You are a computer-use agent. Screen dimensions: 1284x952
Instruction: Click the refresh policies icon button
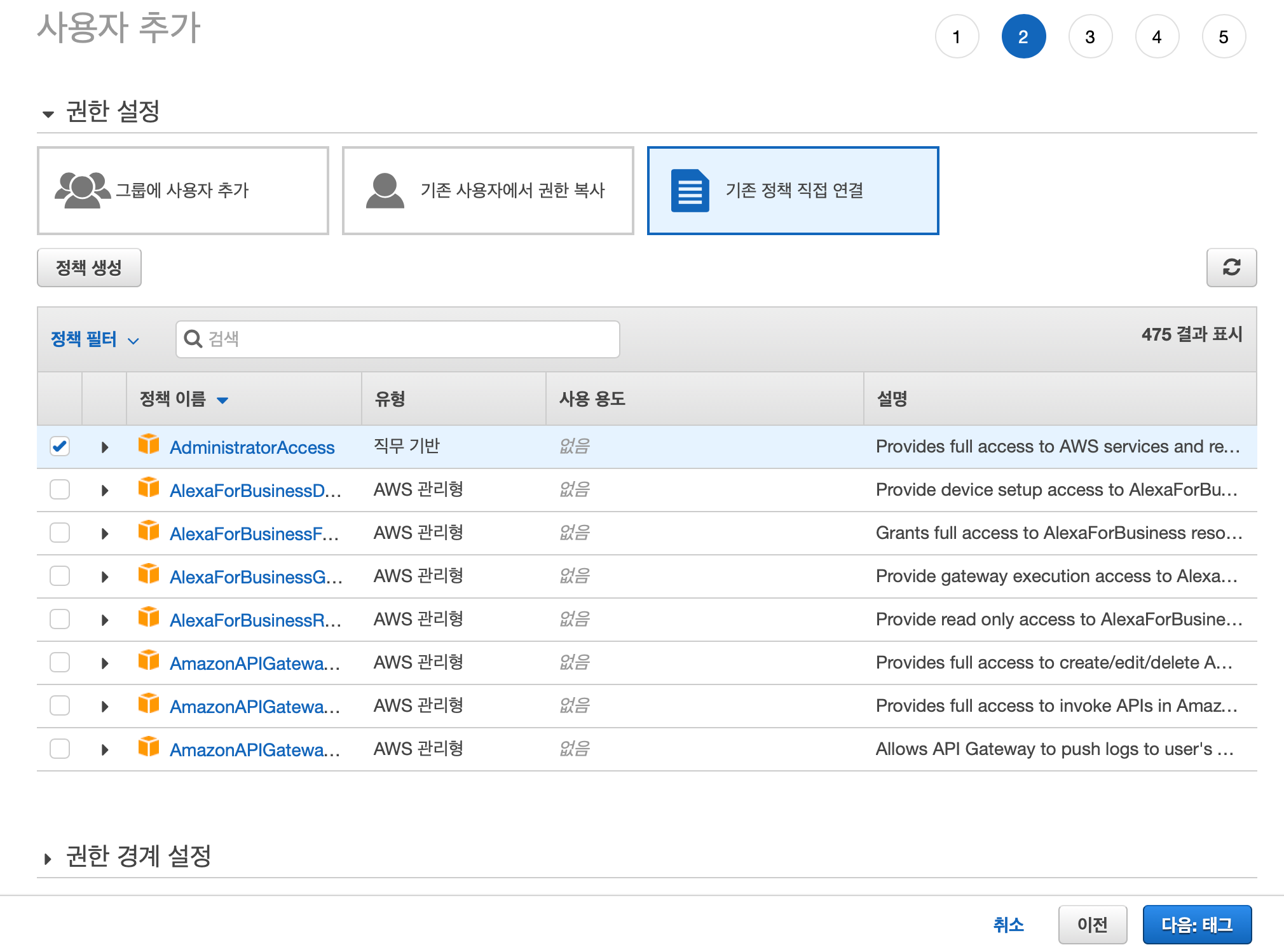click(x=1231, y=268)
